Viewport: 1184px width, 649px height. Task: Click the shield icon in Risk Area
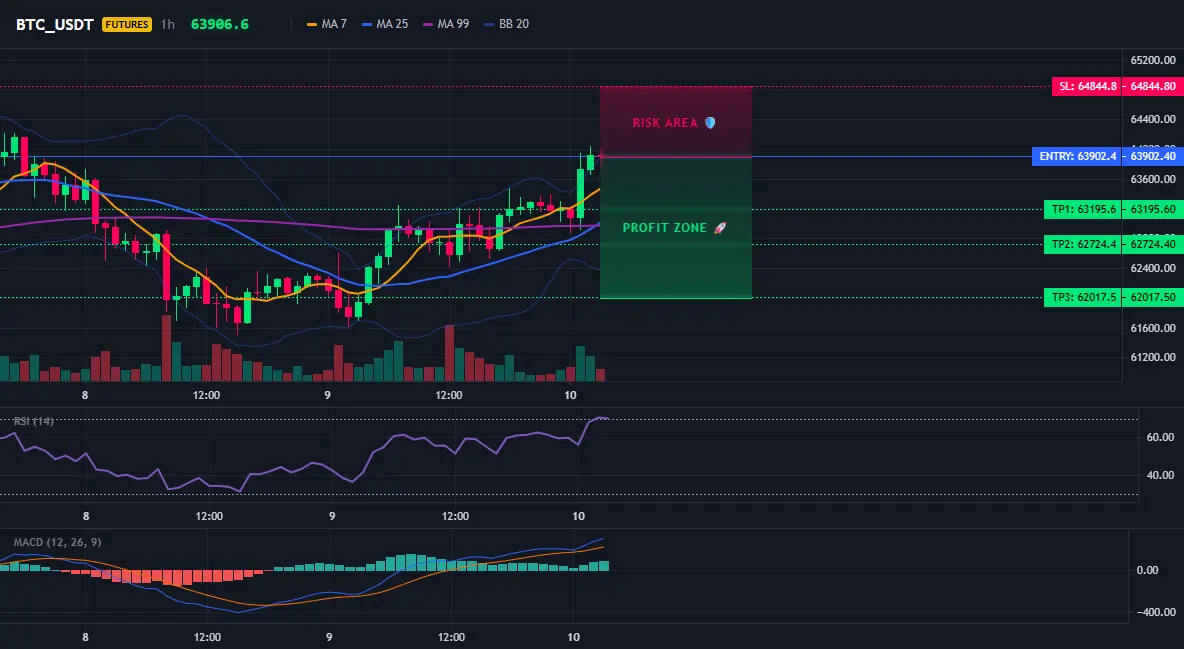710,122
